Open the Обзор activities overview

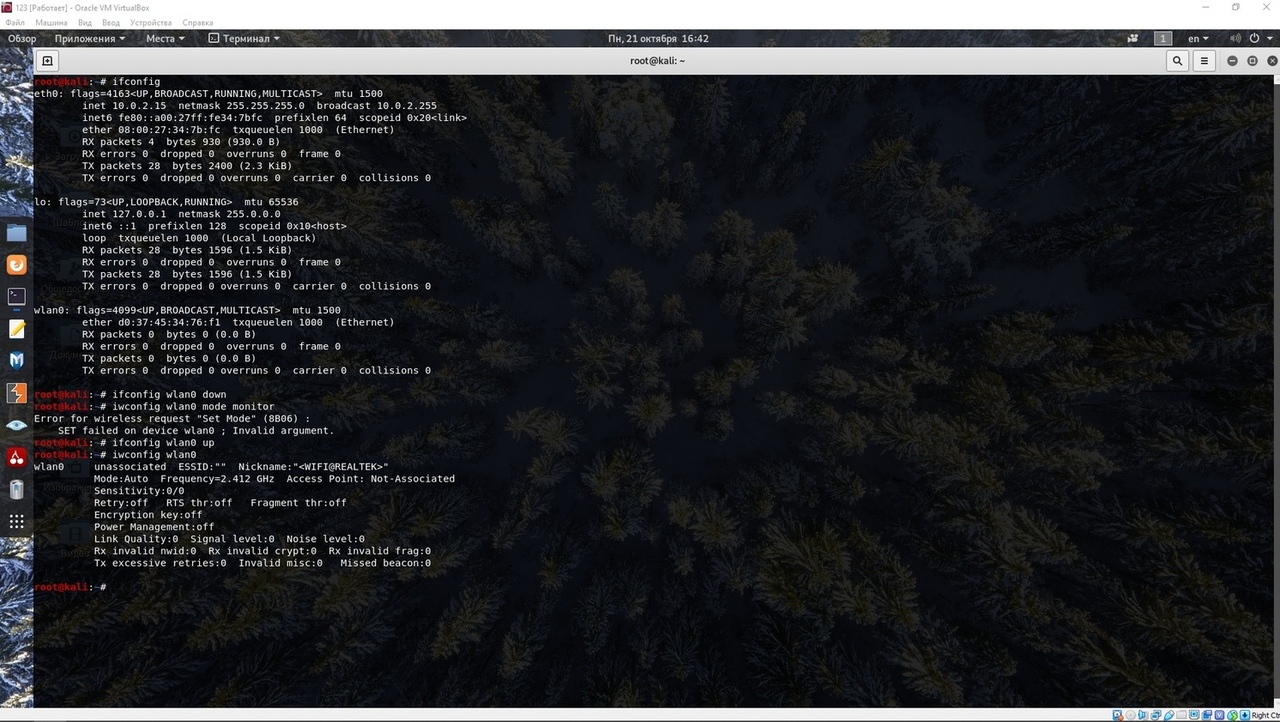point(22,39)
